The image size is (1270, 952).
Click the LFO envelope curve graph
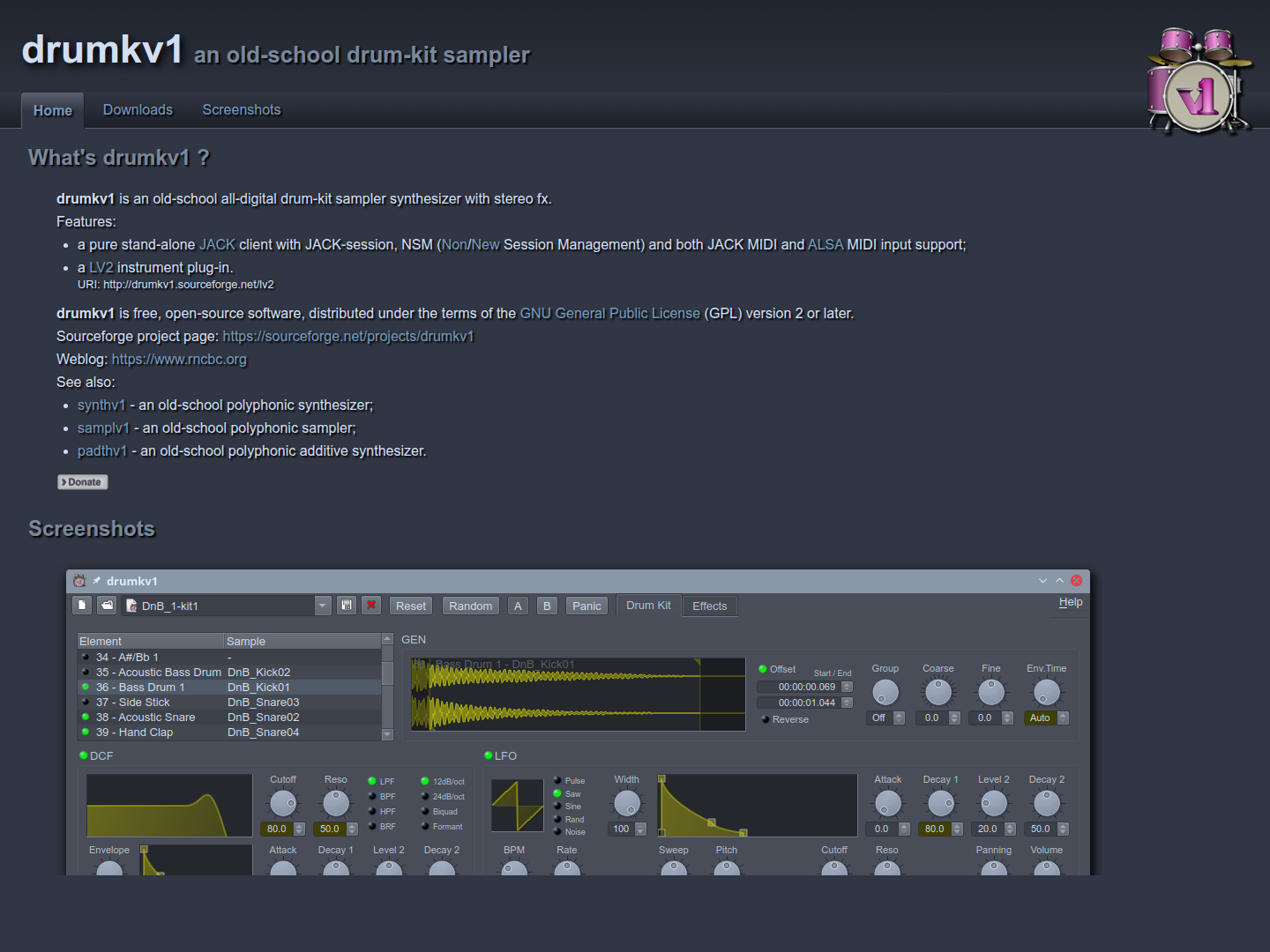pyautogui.click(x=758, y=806)
